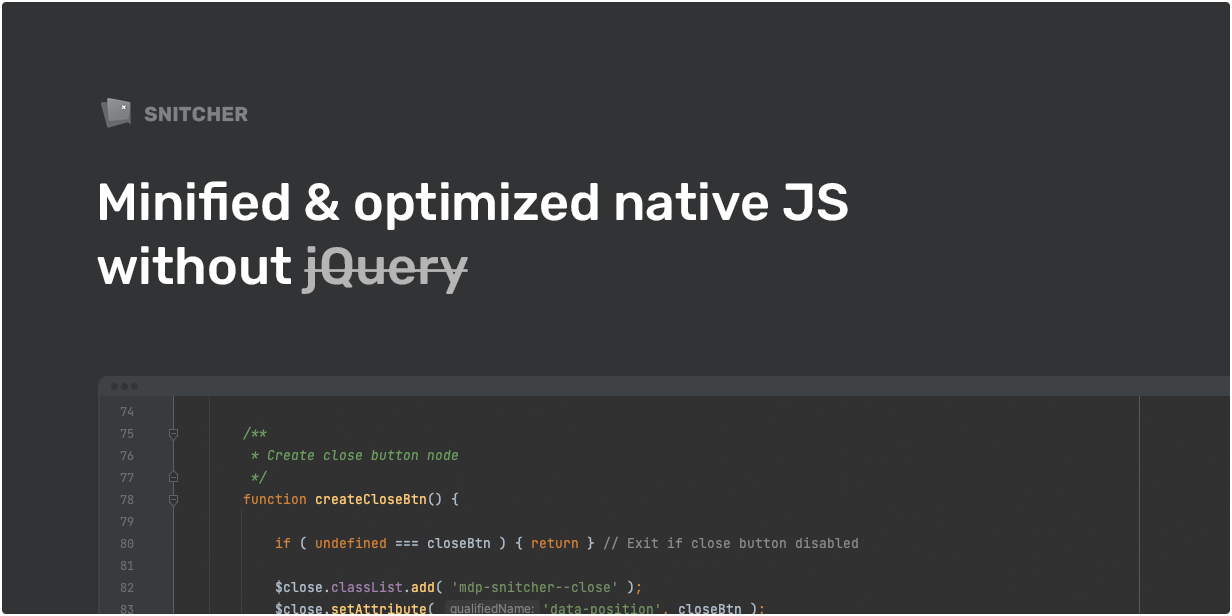1232x616 pixels.
Task: Click line number 74 in the gutter
Action: (x=126, y=412)
